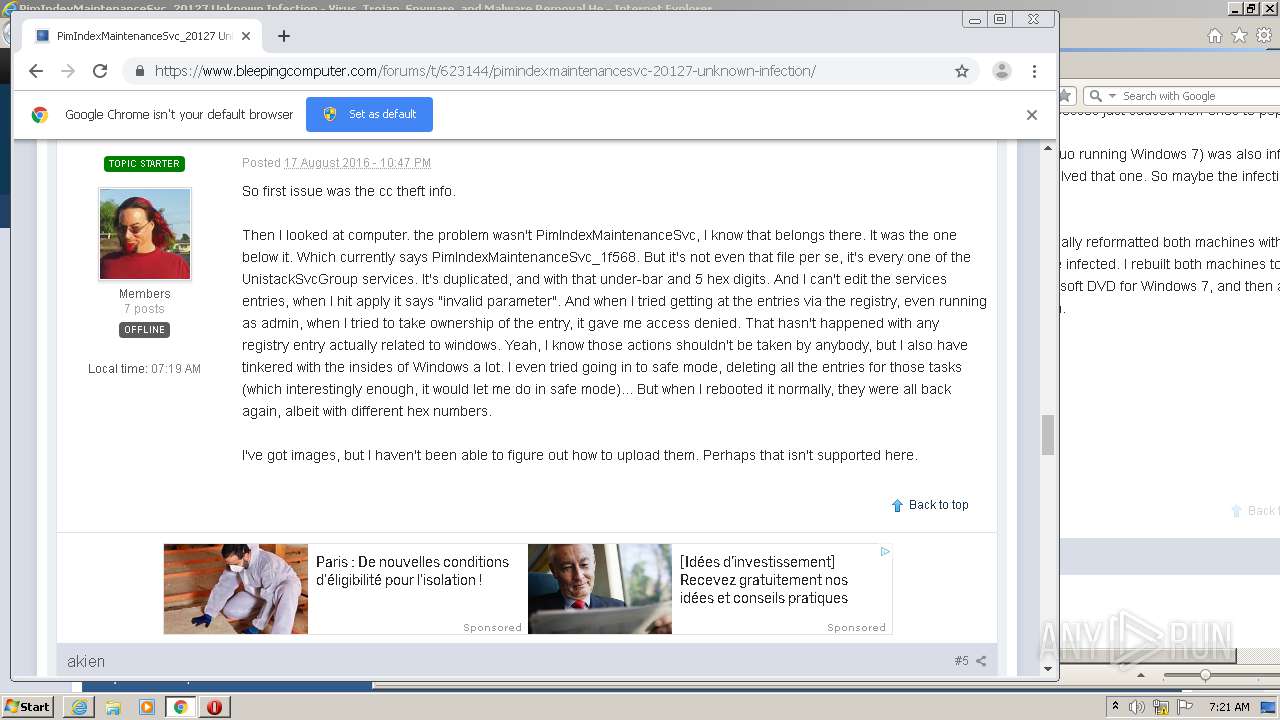Viewport: 1280px width, 720px height.
Task: Click the Chrome page vertical scrollbar thumb
Action: pos(1048,434)
